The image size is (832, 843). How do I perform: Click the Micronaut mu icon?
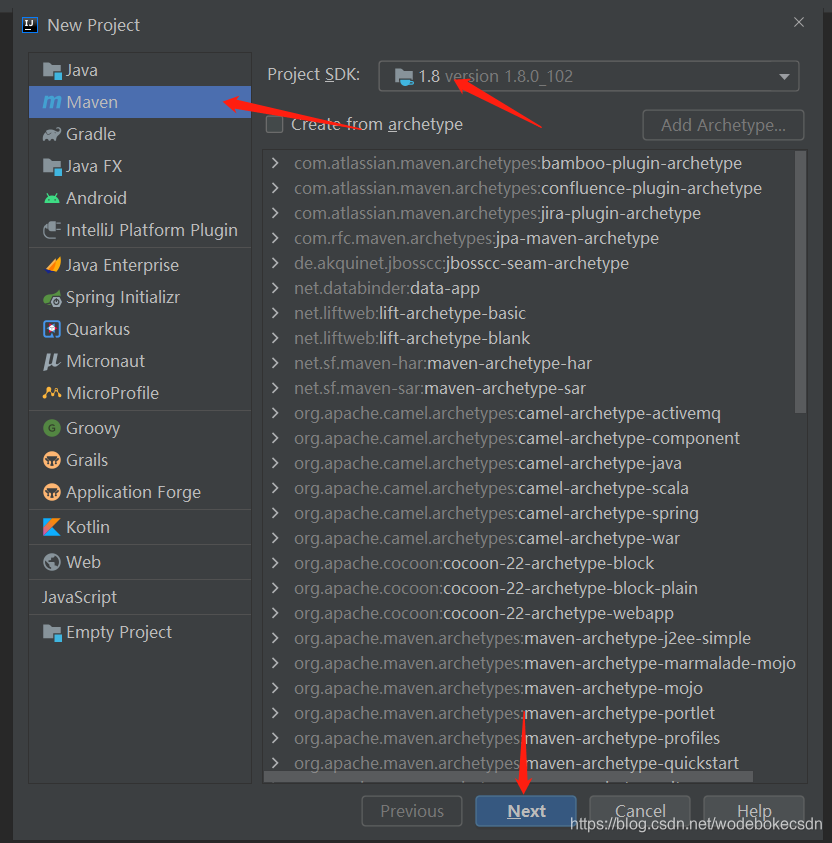(x=52, y=361)
